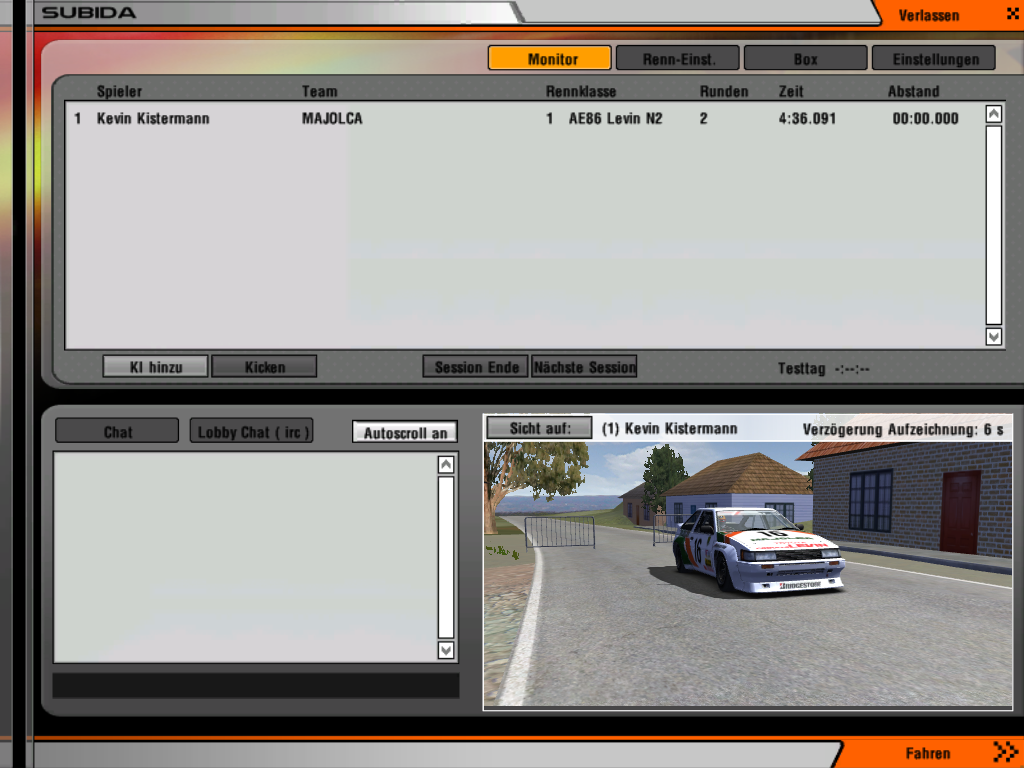End session with Session Ende

coord(476,367)
